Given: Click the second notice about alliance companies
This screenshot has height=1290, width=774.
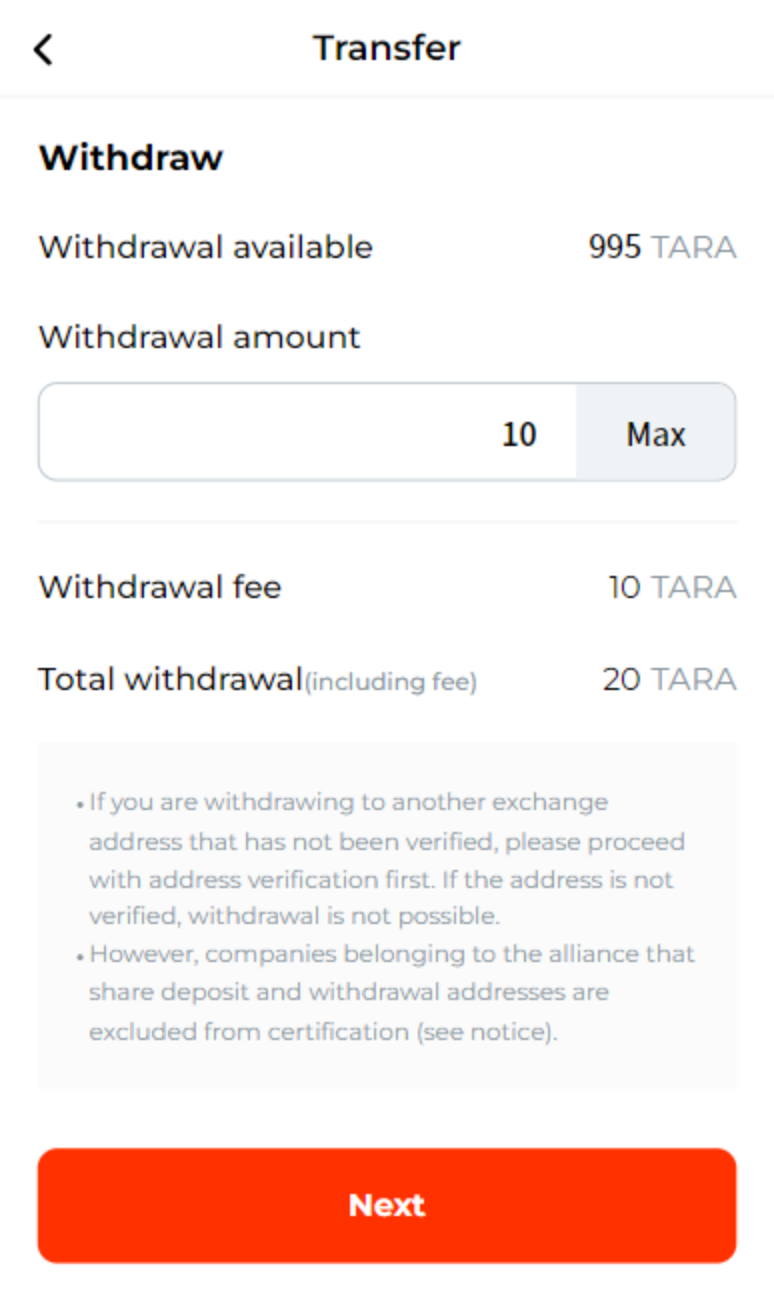Looking at the screenshot, I should point(391,992).
